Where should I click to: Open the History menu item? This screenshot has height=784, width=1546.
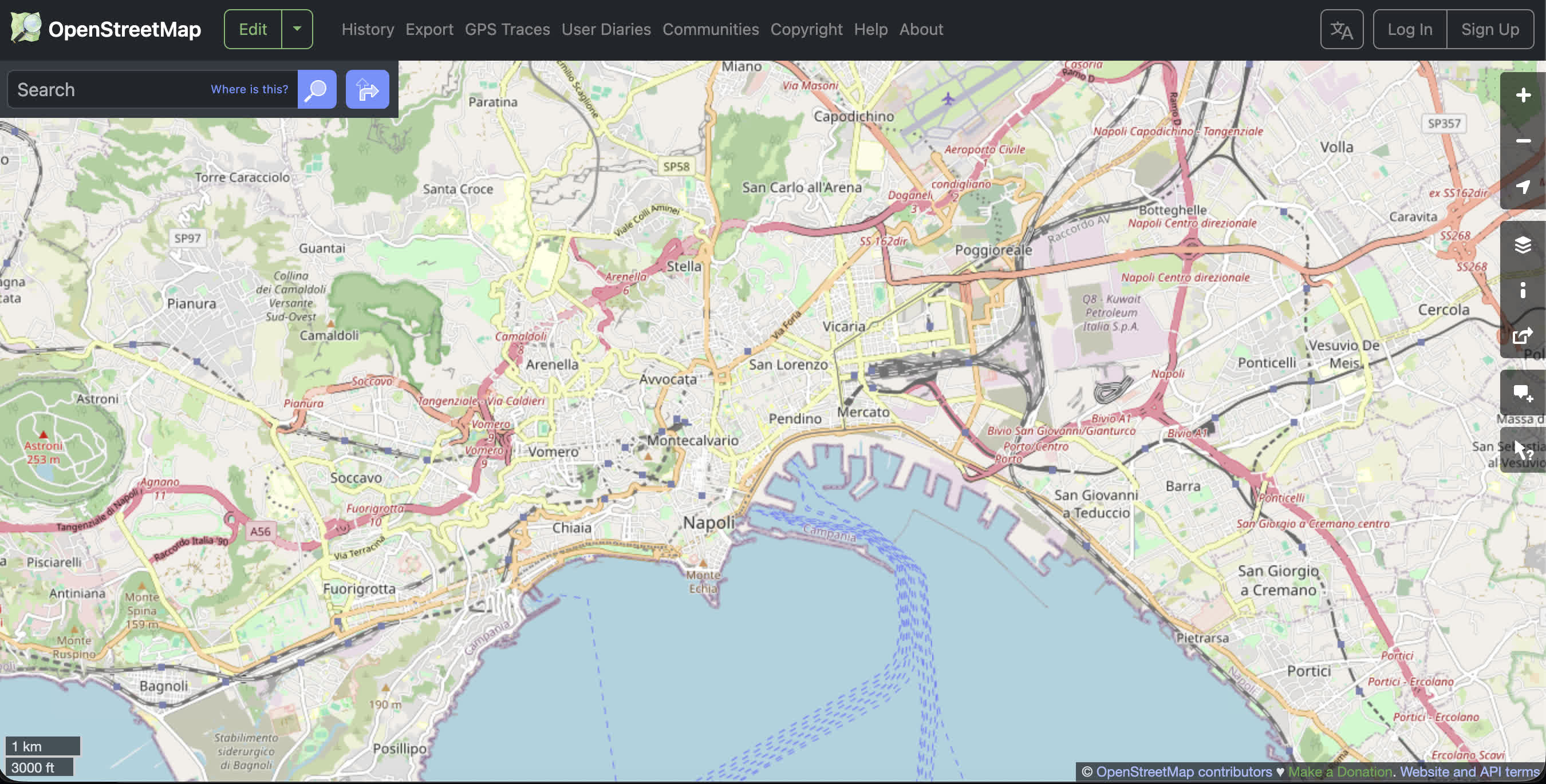click(x=367, y=29)
